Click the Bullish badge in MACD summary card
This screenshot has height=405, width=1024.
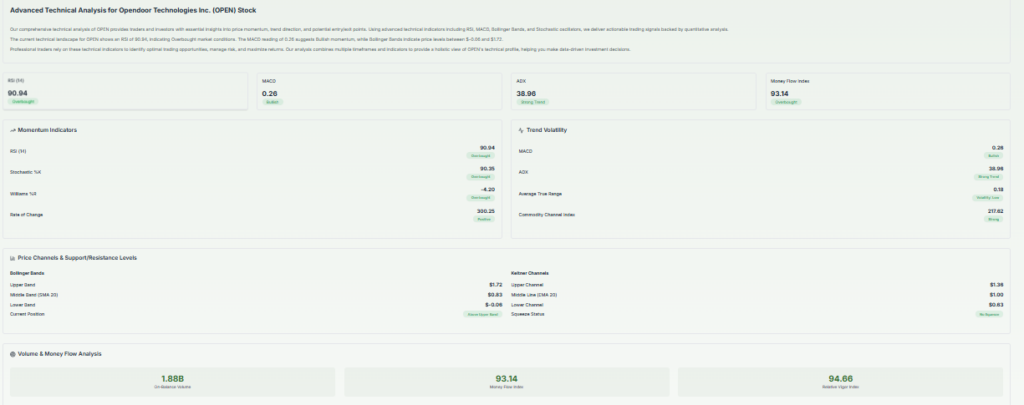tap(272, 102)
